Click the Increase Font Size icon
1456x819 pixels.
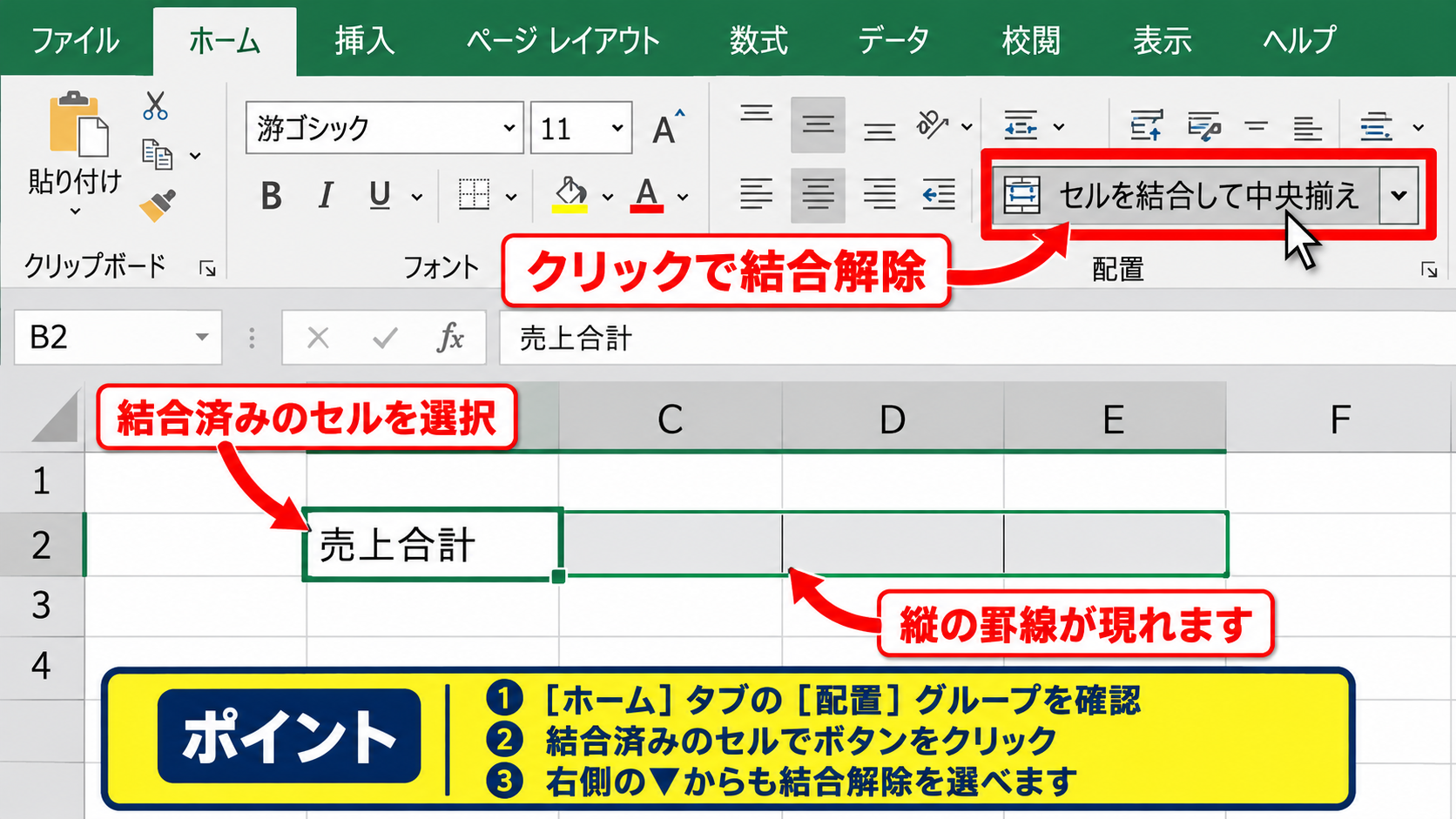coord(668,128)
